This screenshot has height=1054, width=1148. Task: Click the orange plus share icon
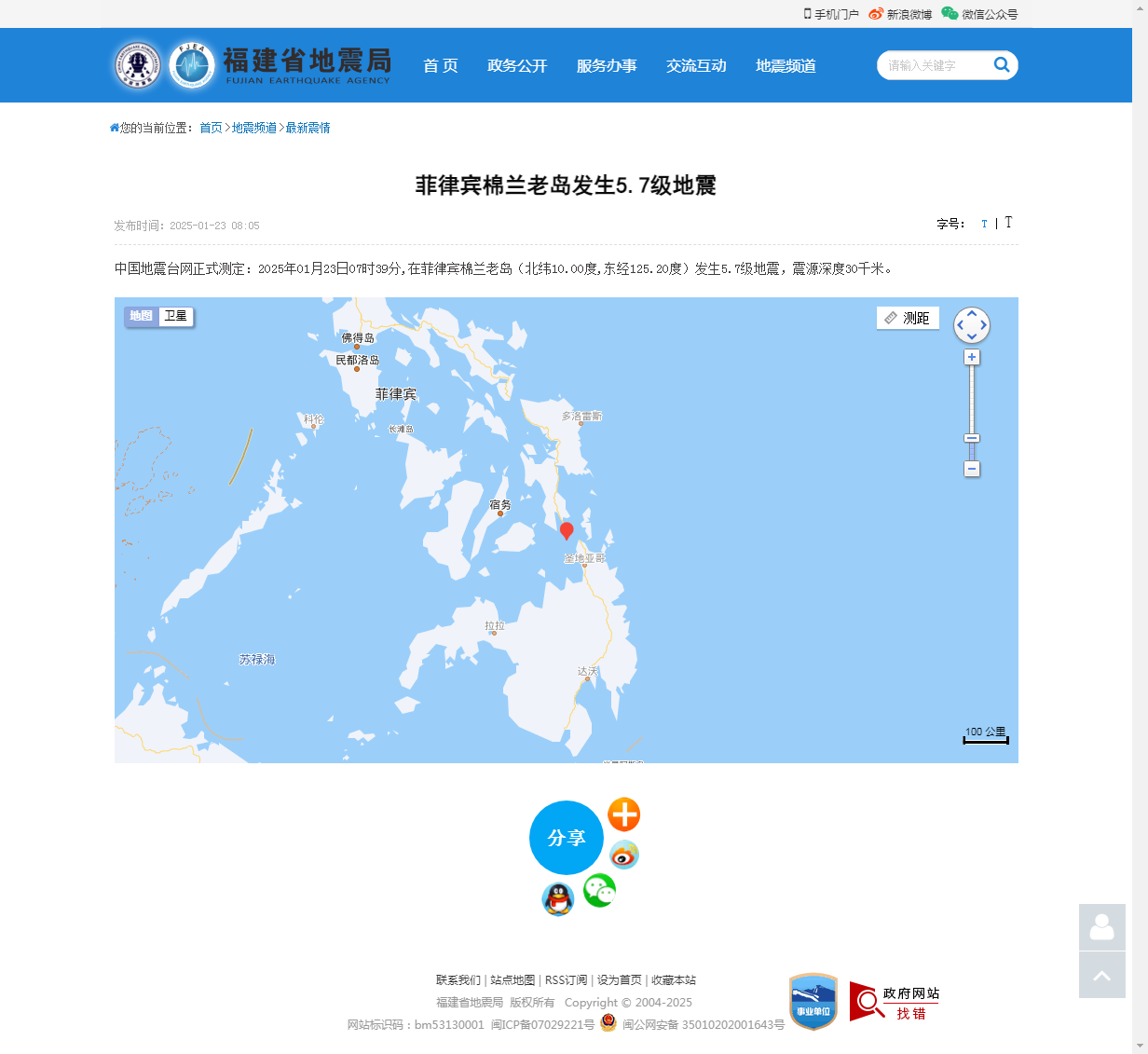(x=624, y=814)
